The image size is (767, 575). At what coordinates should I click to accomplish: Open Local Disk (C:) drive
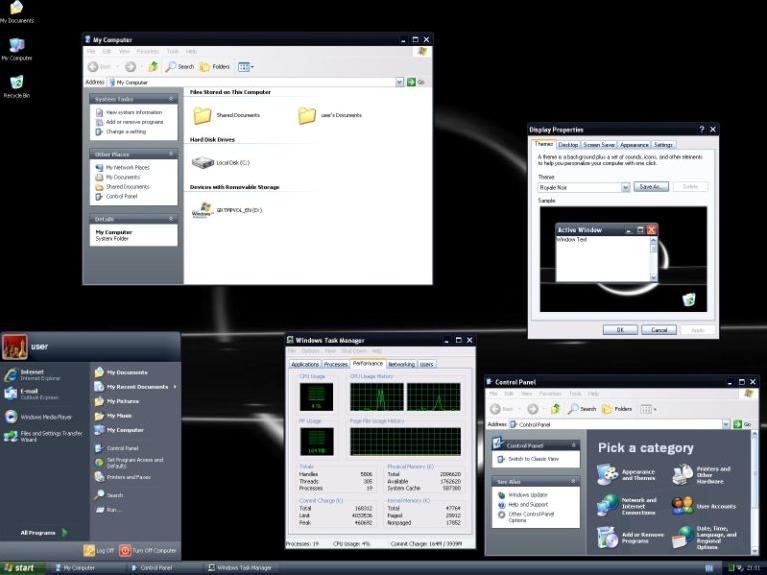(221, 162)
